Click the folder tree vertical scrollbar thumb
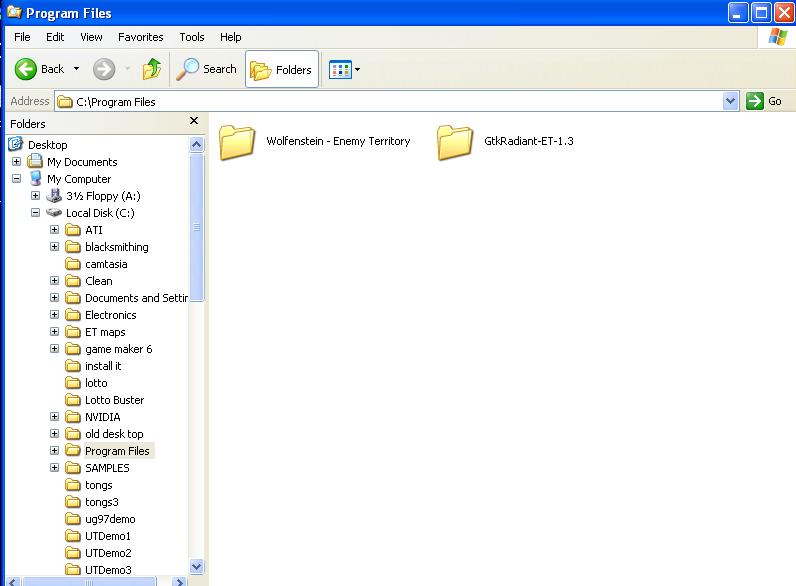The width and height of the screenshot is (796, 586). pyautogui.click(x=196, y=227)
